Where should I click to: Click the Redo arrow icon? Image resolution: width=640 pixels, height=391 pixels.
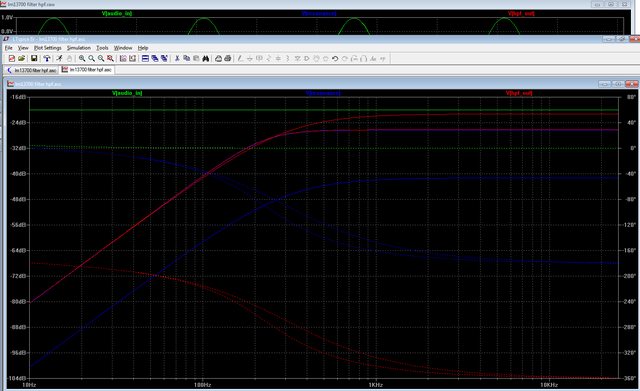pyautogui.click(x=345, y=58)
